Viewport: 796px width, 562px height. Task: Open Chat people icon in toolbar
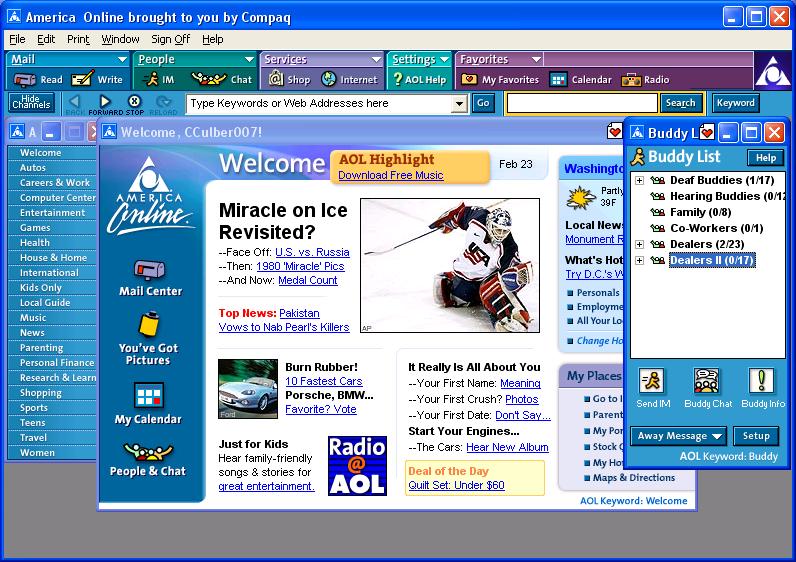[208, 79]
